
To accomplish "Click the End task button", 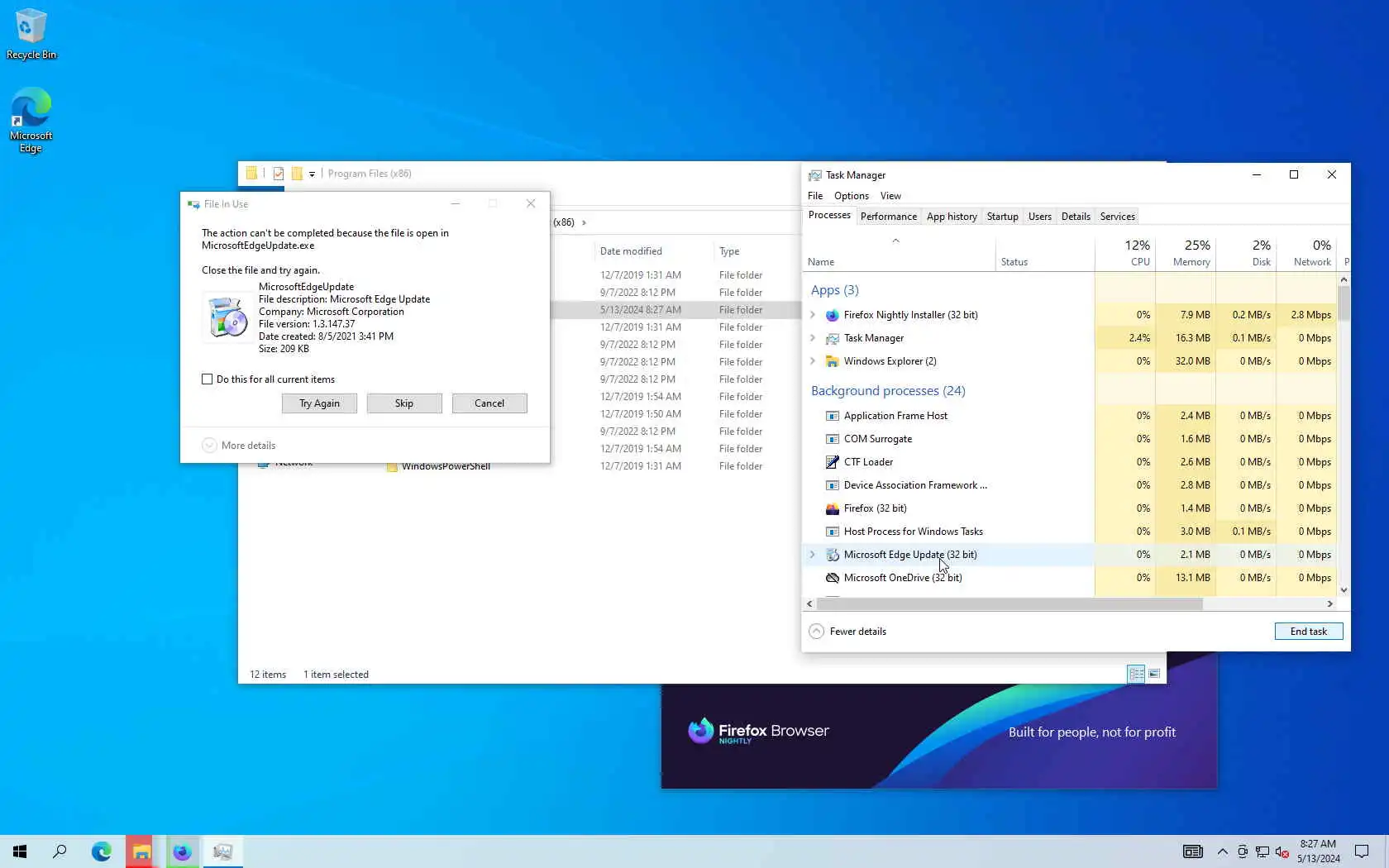I will point(1309,632).
